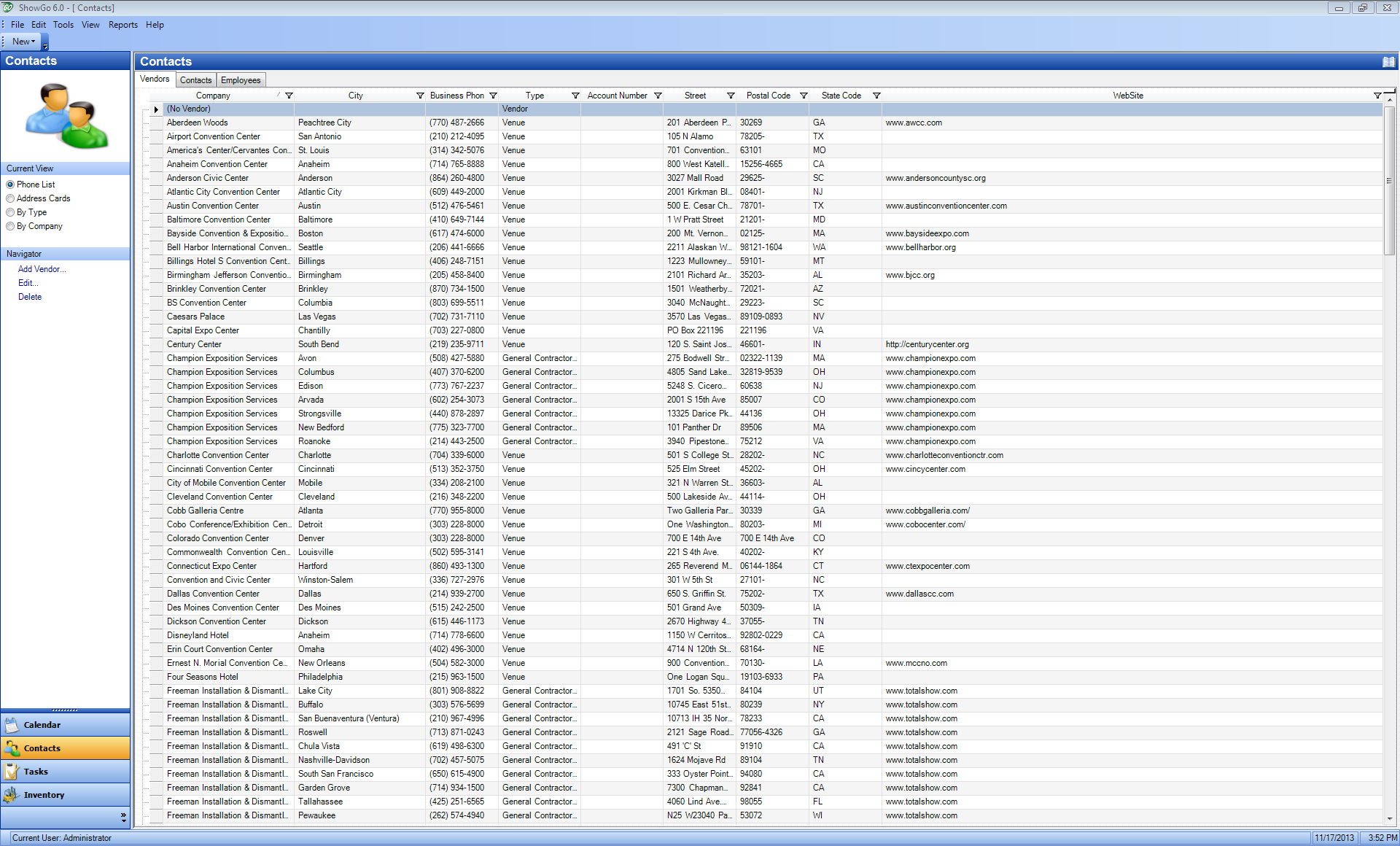Switch to the Employees tab
Viewport: 1400px width, 846px height.
click(x=241, y=80)
